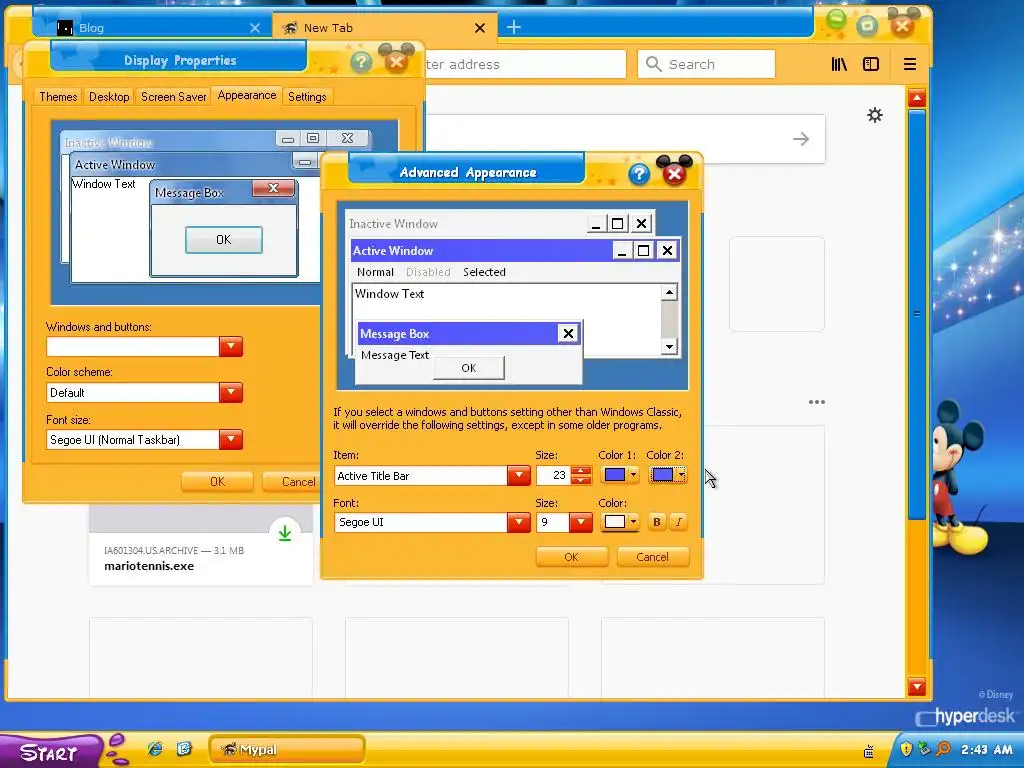Open the Start menu
1024x768 pixels.
pyautogui.click(x=51, y=751)
